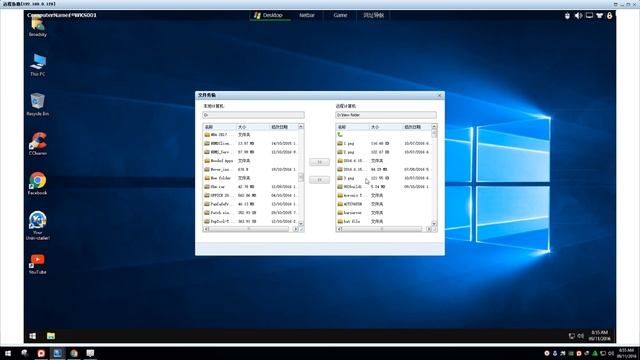
Task: Click the upper transfer button between file lists
Action: coord(319,162)
